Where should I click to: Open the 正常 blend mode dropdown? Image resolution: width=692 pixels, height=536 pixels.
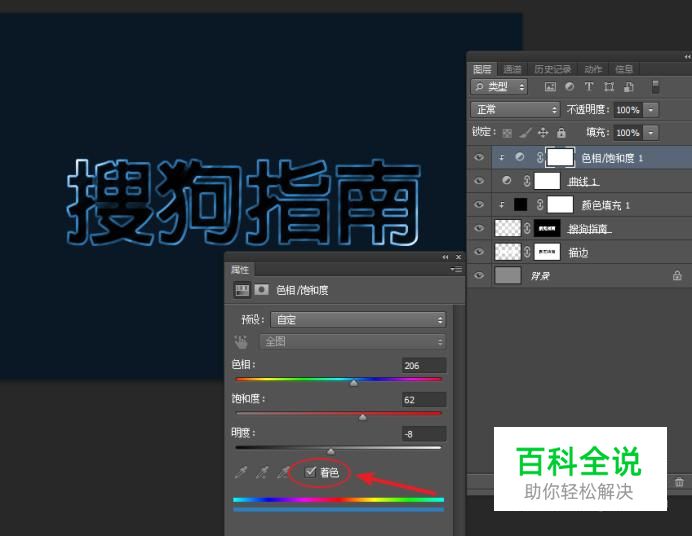tap(515, 109)
